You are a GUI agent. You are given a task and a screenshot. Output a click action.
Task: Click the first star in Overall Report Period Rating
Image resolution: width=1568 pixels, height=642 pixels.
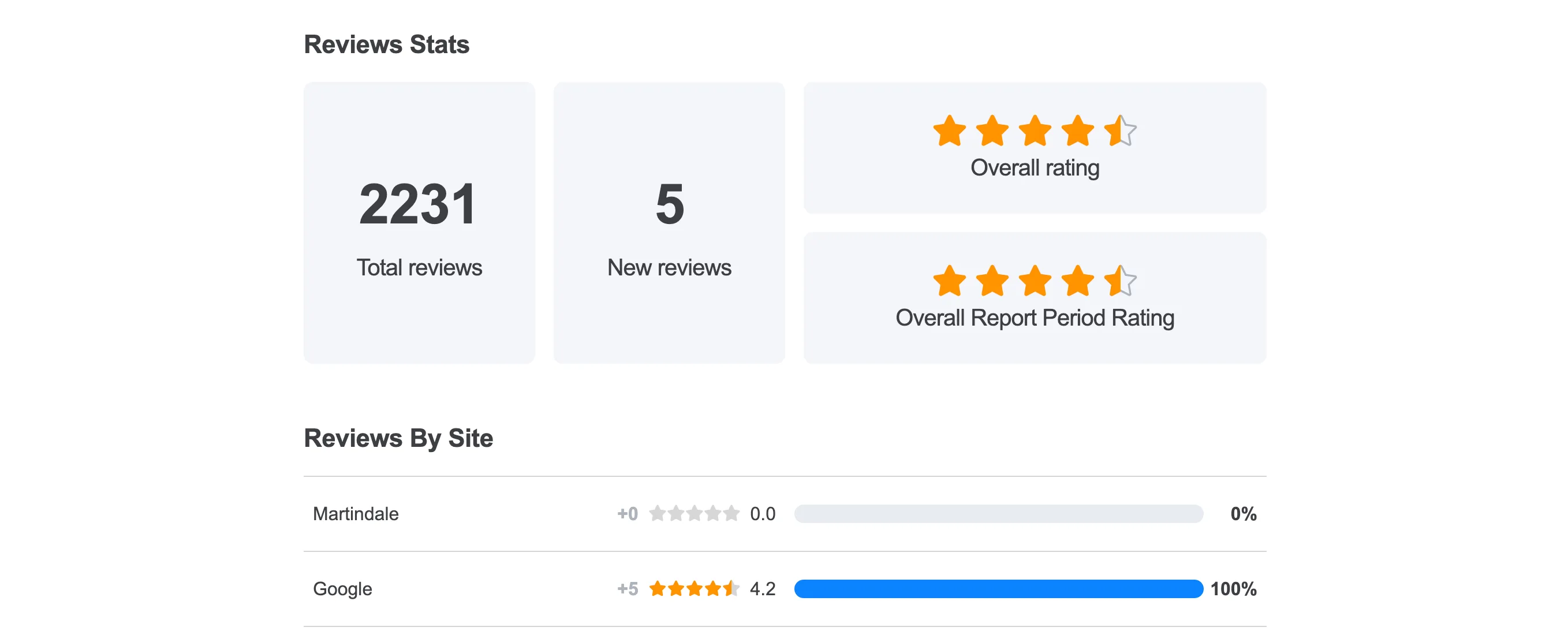pos(950,281)
